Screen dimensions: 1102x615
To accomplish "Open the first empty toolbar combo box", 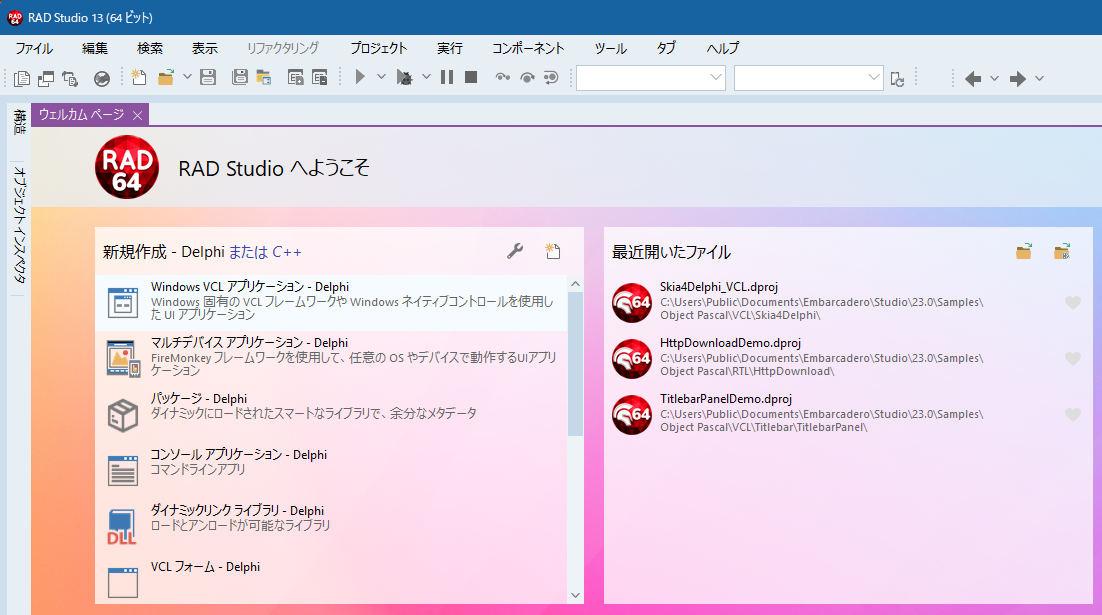I will click(x=651, y=77).
